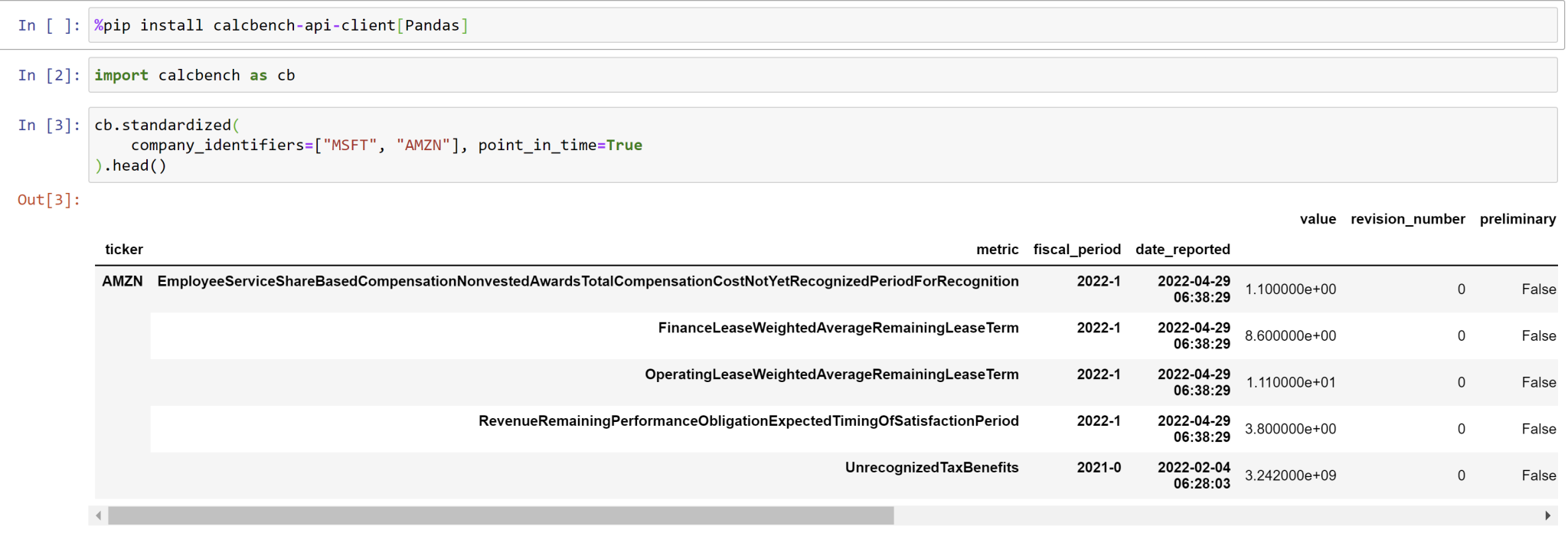This screenshot has width=1568, height=536.
Task: Click the value column header
Action: 1317,219
